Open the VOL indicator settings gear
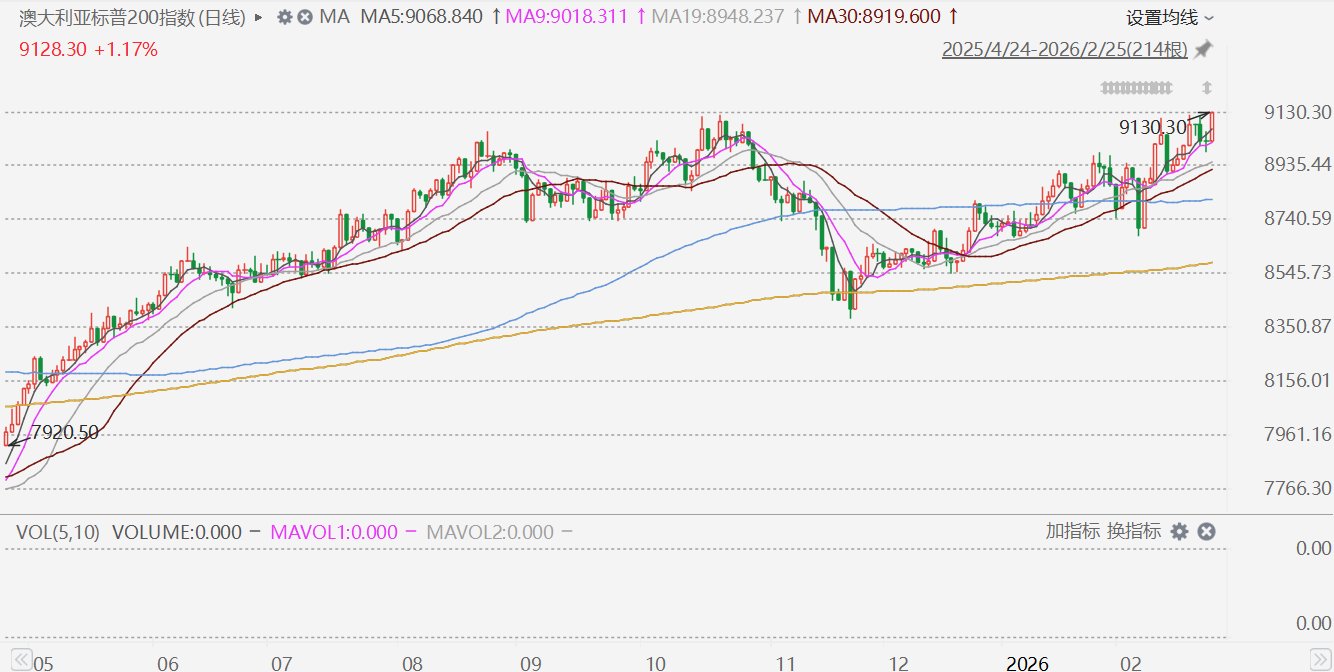Image resolution: width=1334 pixels, height=672 pixels. click(x=1179, y=532)
